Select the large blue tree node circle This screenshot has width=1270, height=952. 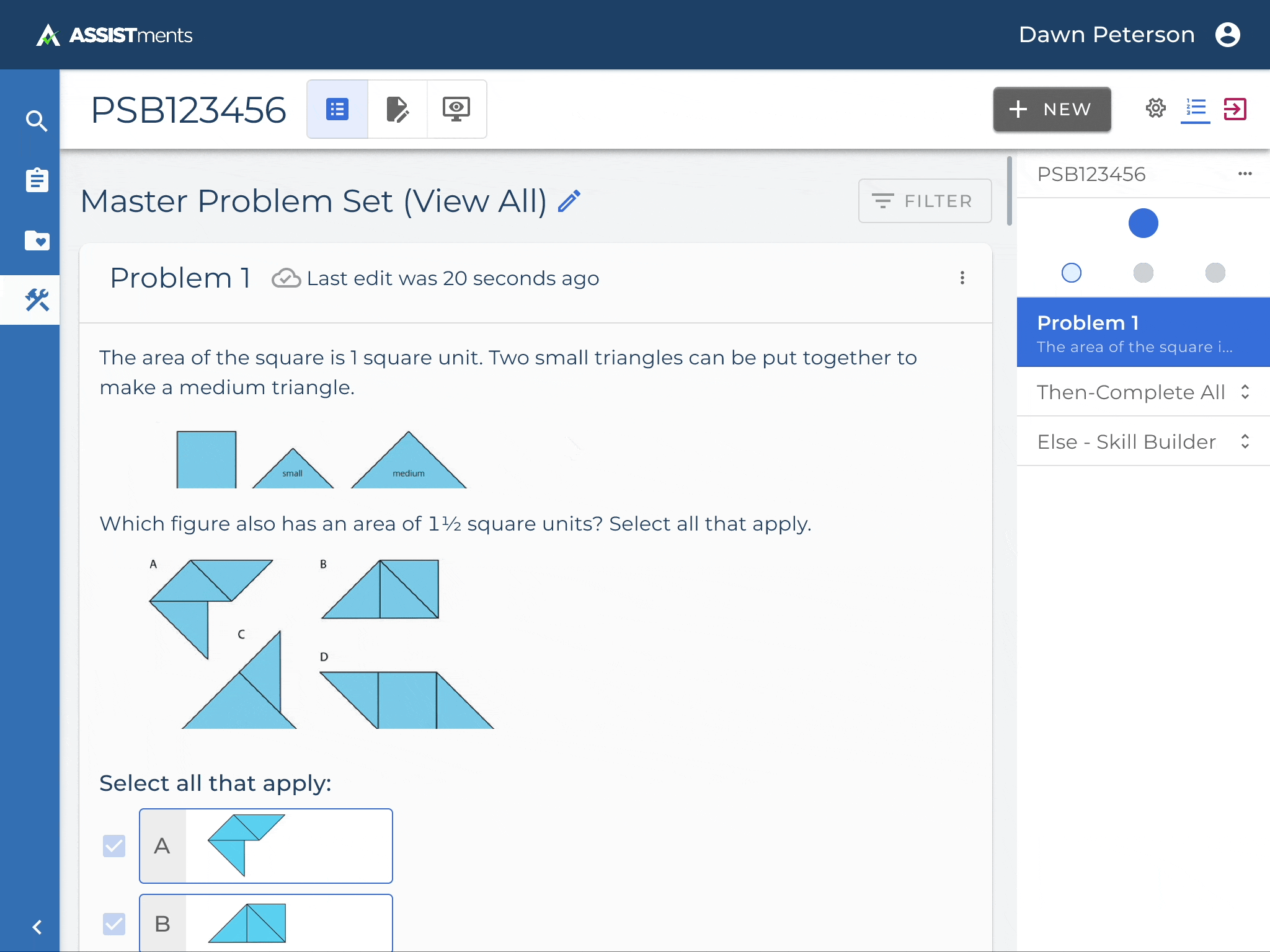(1143, 223)
